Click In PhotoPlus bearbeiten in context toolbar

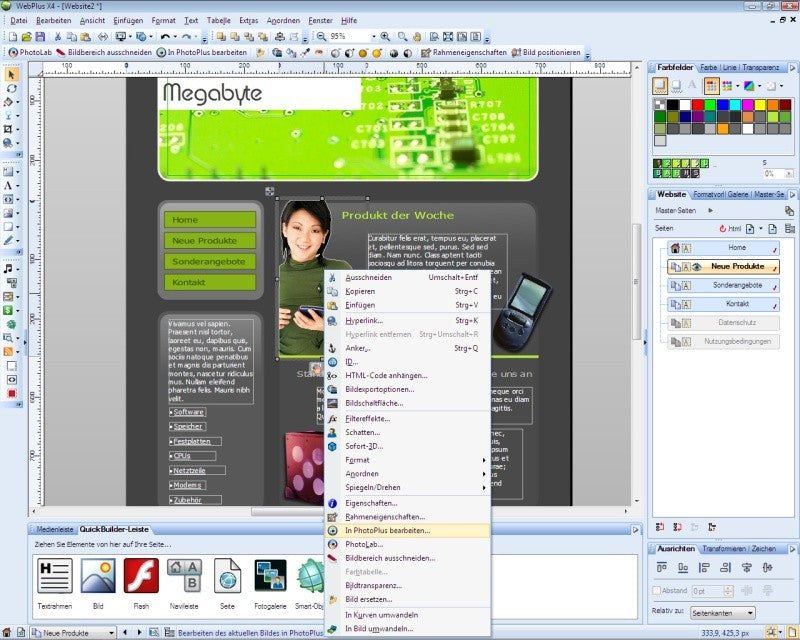[x=202, y=52]
